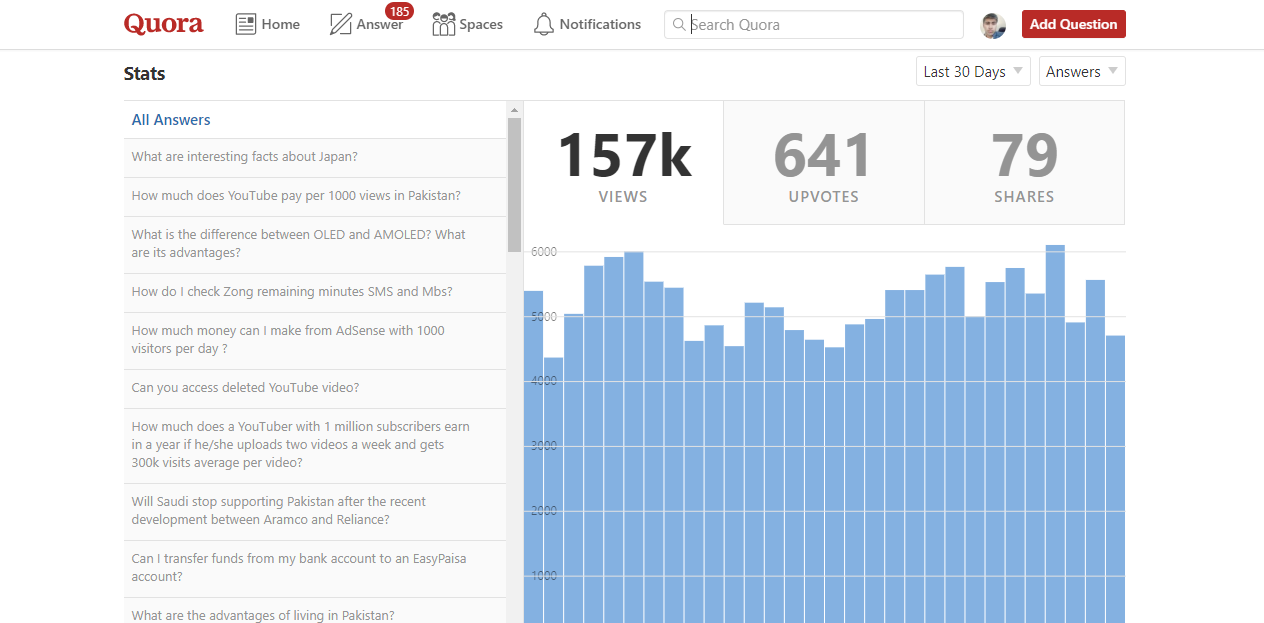Select the 157k Views tab

coord(624,162)
